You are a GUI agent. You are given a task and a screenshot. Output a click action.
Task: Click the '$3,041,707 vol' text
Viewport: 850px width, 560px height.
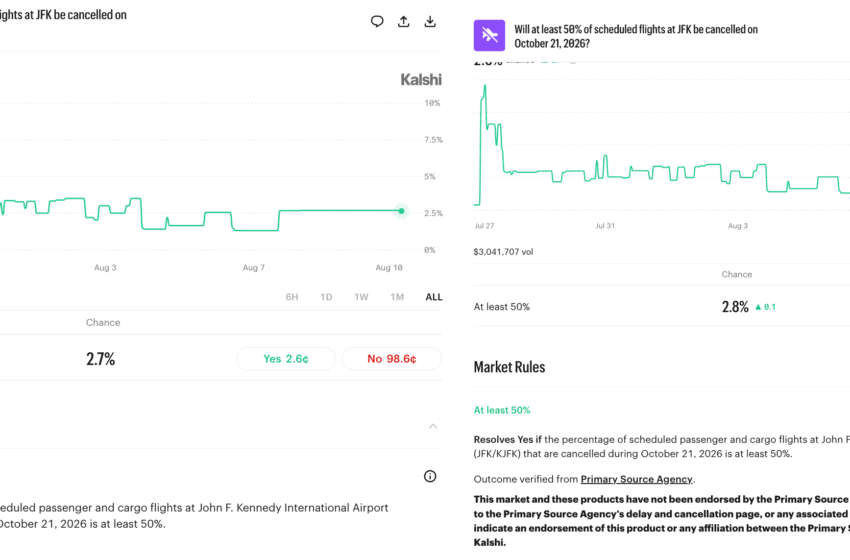[503, 252]
